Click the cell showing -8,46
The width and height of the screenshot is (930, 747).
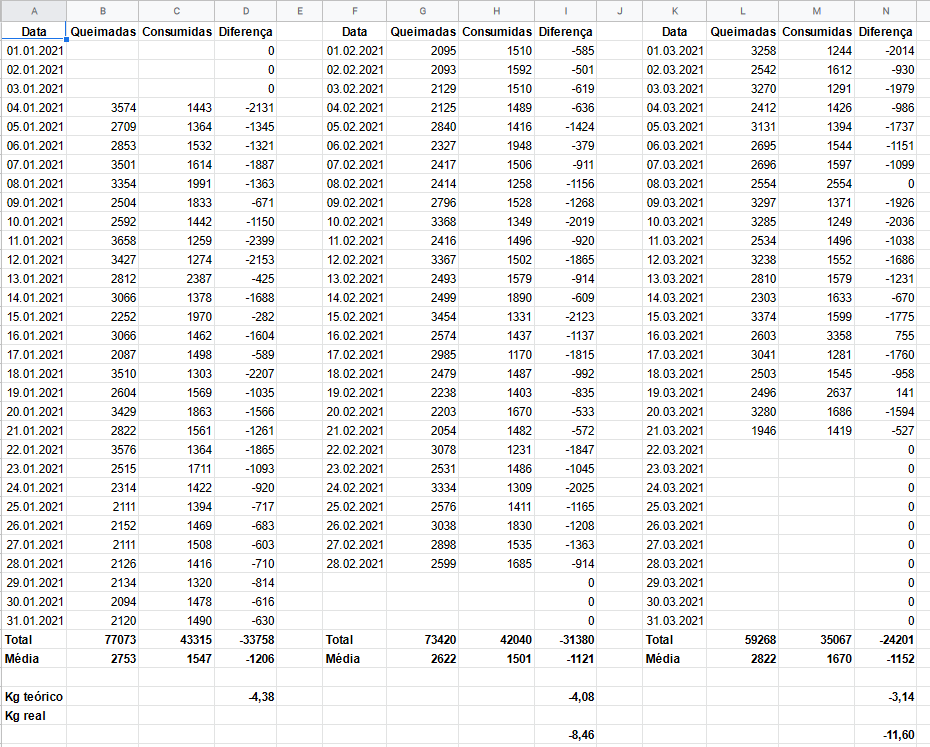[565, 734]
